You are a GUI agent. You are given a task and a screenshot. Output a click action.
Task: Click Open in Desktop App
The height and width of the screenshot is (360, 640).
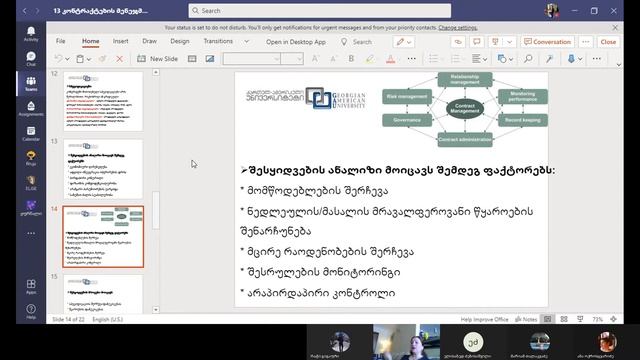(x=296, y=42)
